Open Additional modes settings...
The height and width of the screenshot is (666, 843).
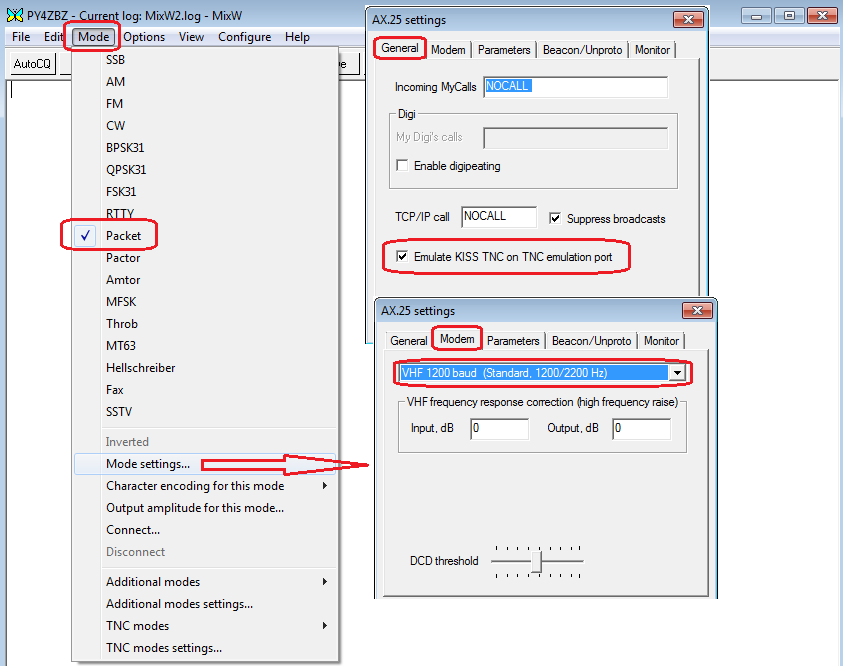point(205,604)
